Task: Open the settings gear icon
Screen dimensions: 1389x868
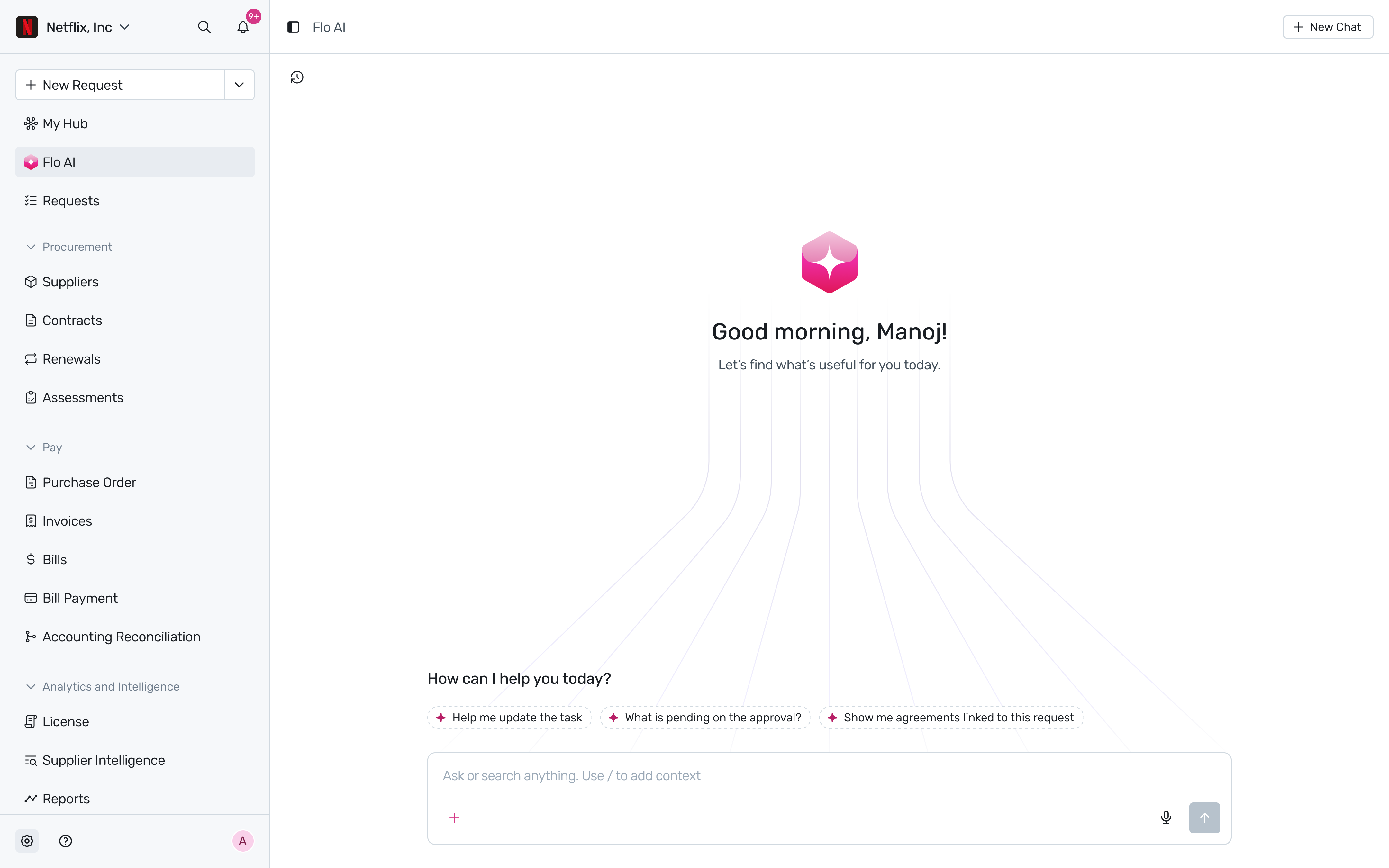Action: [27, 841]
